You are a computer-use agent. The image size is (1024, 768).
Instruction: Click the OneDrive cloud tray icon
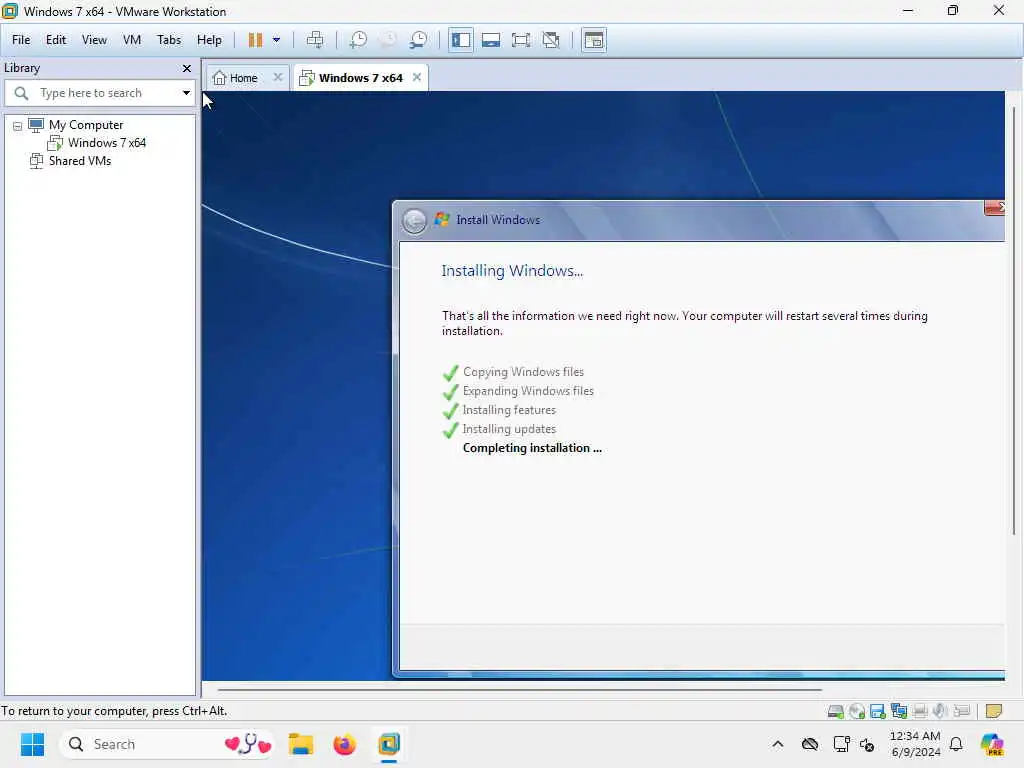pyautogui.click(x=810, y=744)
